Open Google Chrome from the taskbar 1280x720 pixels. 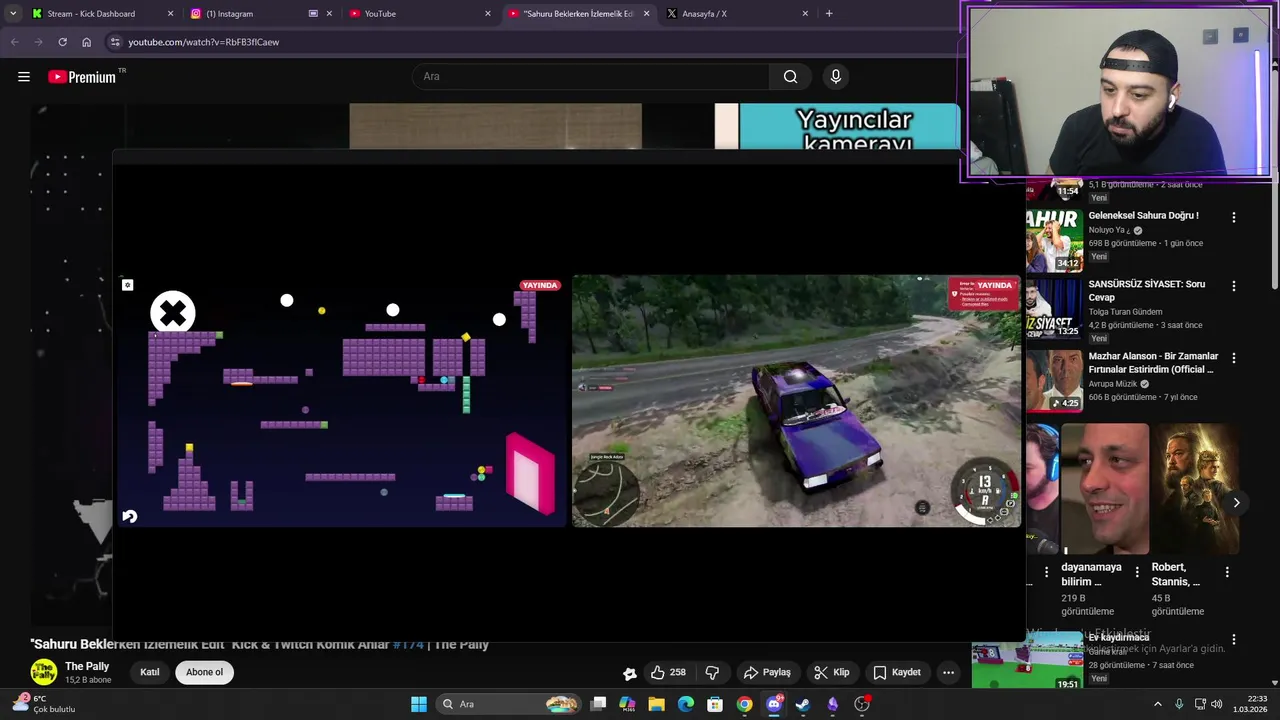(x=744, y=704)
